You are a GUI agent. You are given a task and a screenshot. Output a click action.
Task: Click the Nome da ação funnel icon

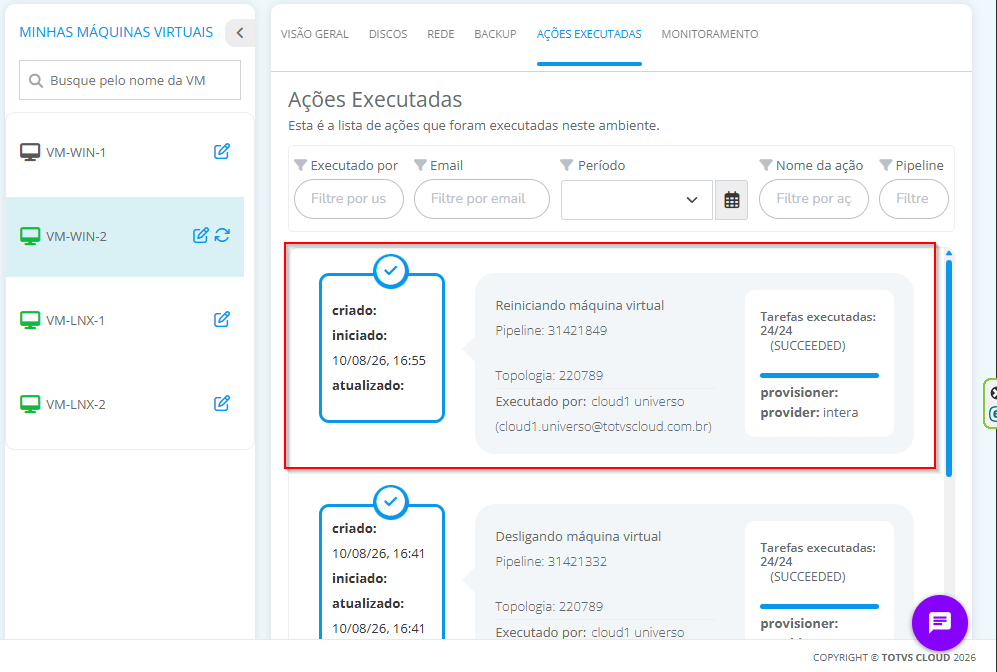[x=766, y=165]
